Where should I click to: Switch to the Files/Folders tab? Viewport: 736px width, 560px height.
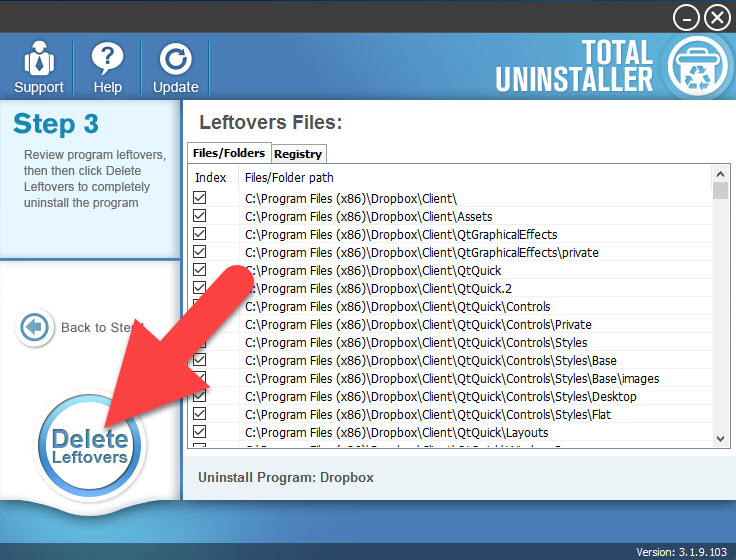(x=229, y=153)
